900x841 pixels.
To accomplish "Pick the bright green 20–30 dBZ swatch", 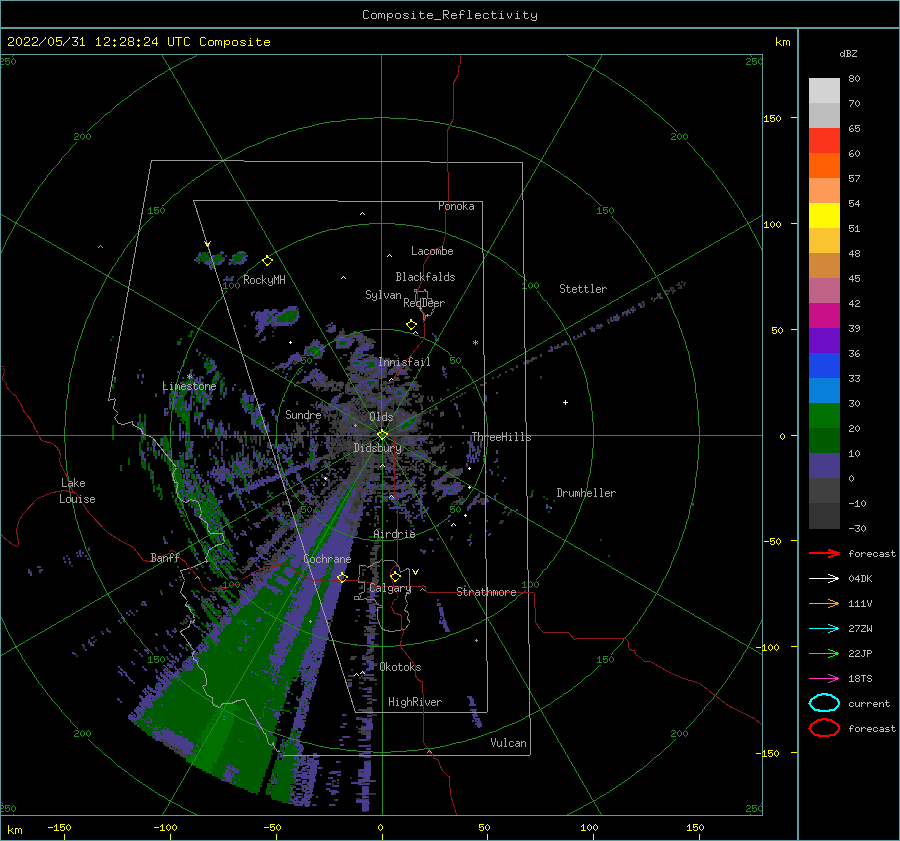I will coord(824,416).
